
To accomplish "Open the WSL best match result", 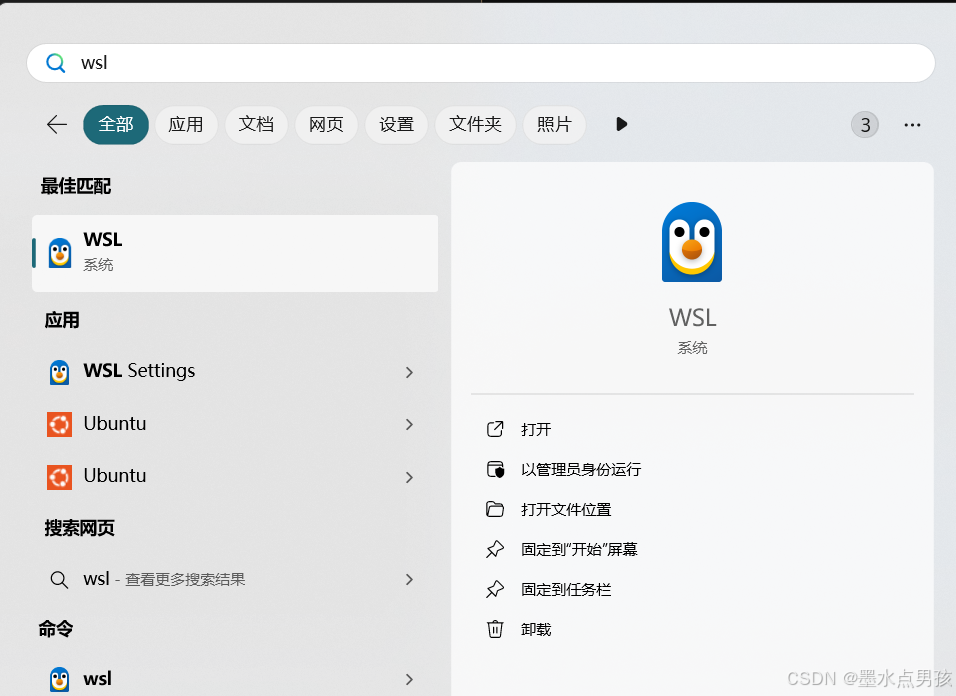I will point(235,253).
